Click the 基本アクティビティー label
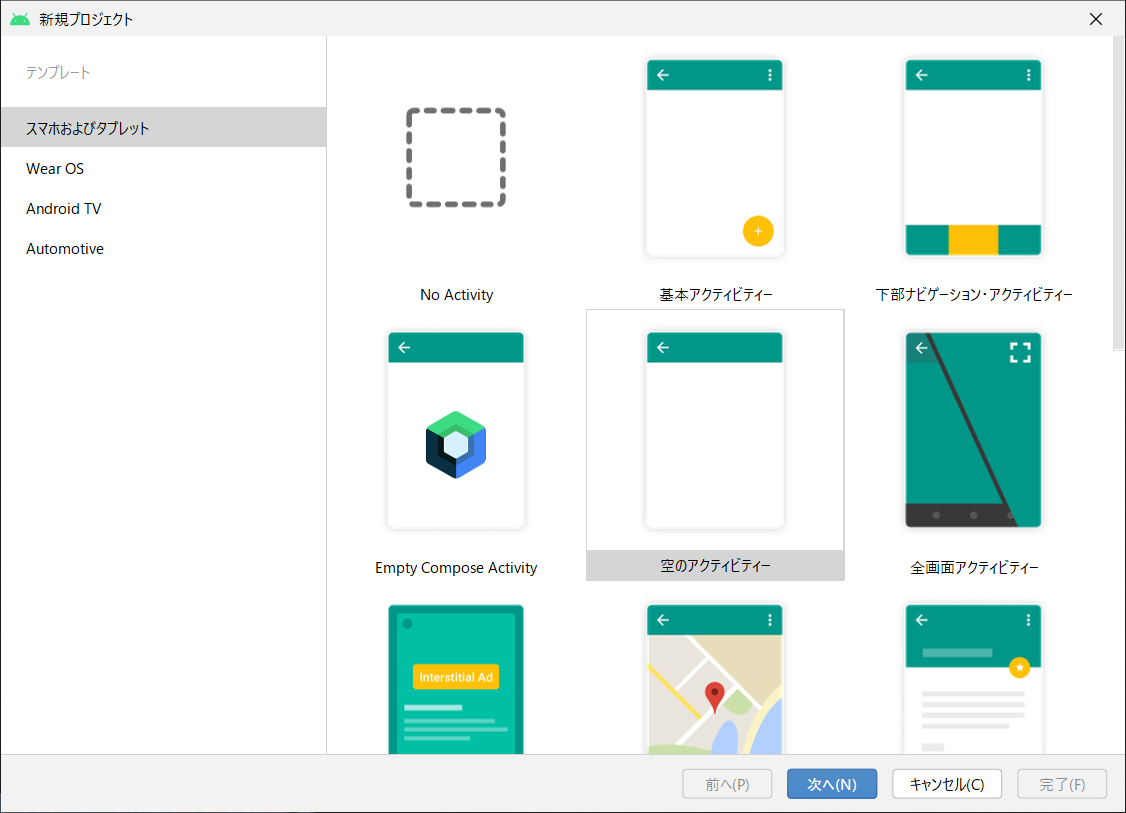1126x813 pixels. point(716,294)
